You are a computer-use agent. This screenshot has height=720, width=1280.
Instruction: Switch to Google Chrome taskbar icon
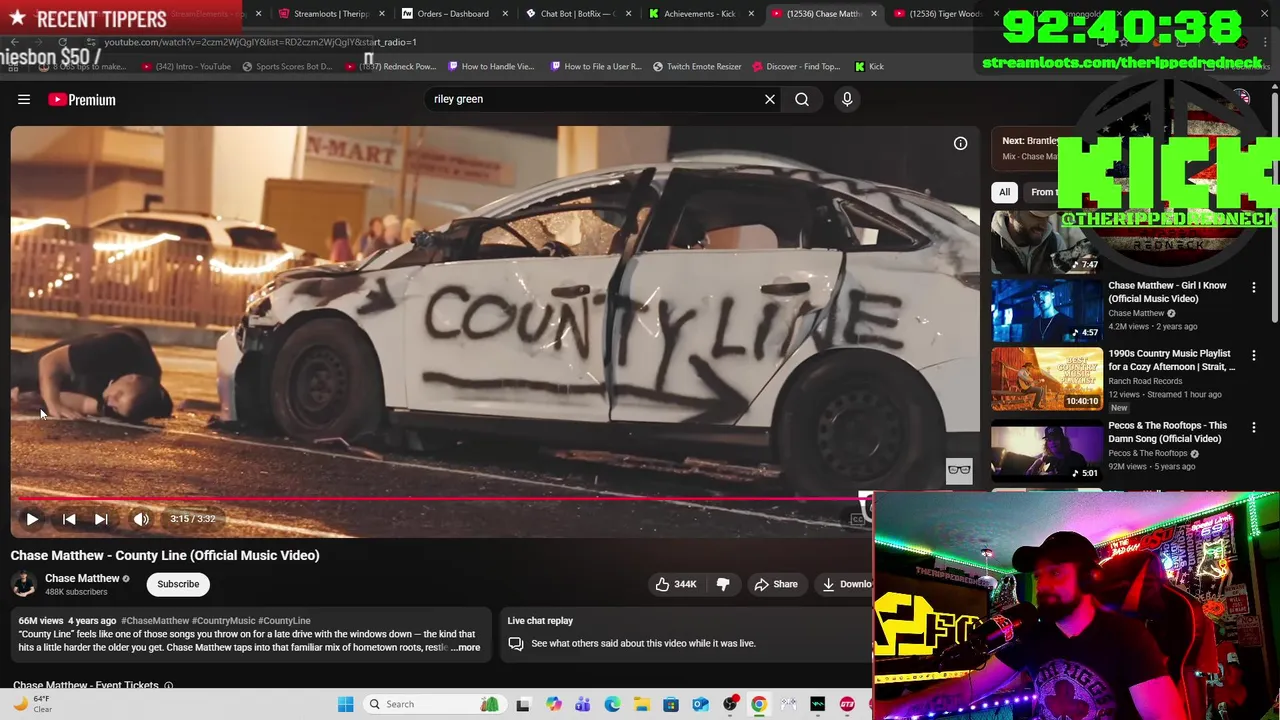[759, 704]
